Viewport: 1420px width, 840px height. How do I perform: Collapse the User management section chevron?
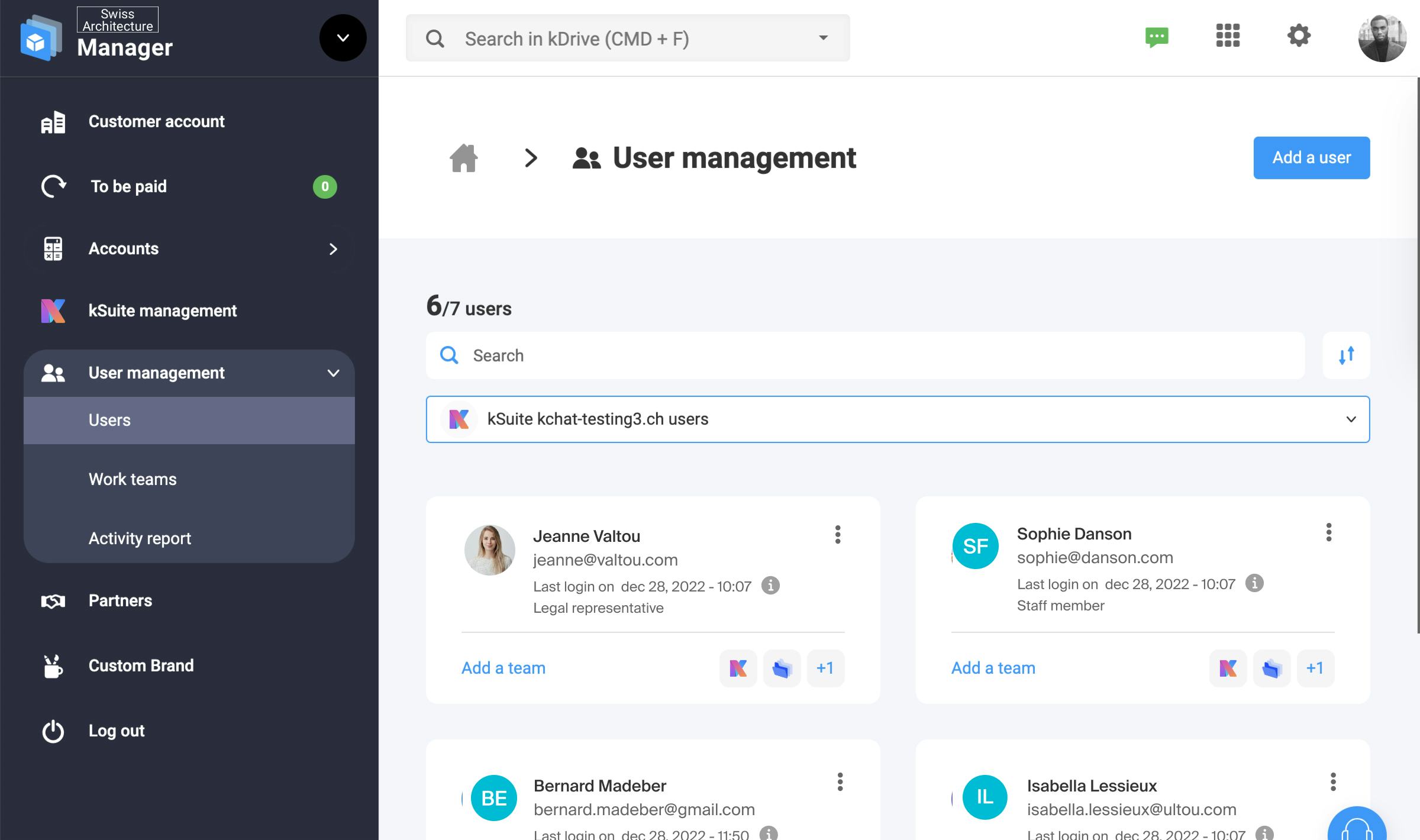pyautogui.click(x=333, y=373)
